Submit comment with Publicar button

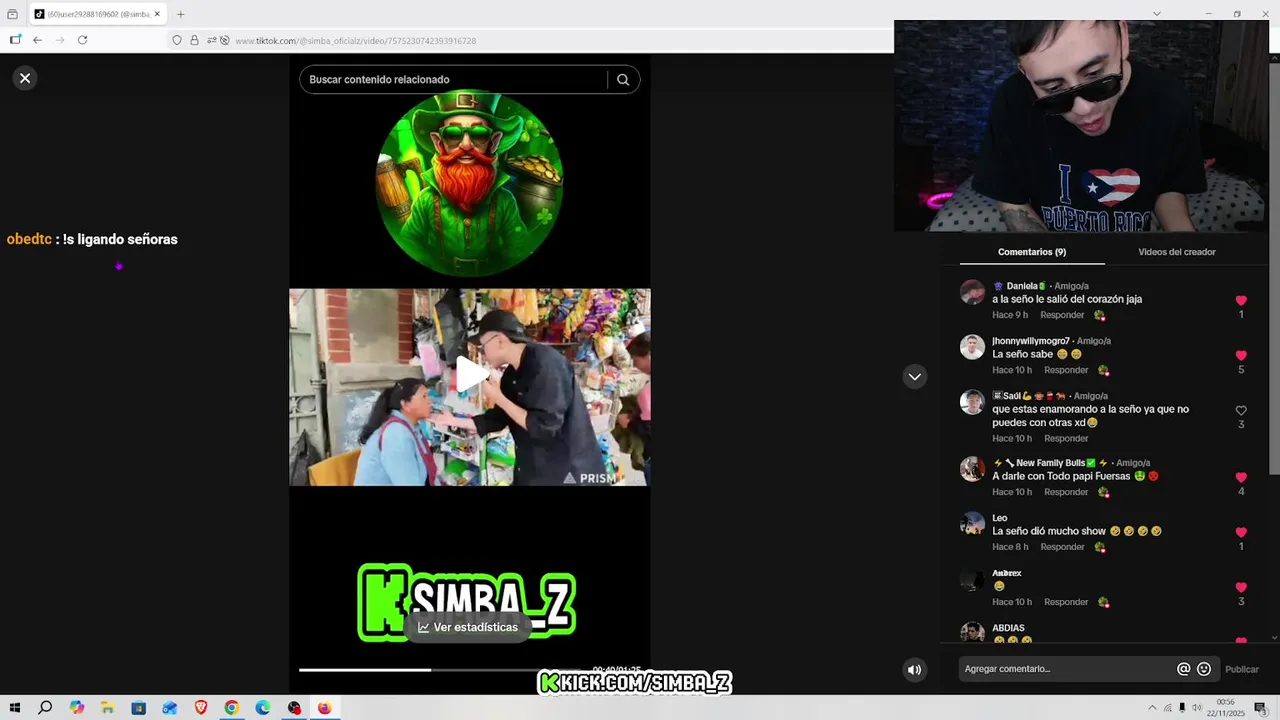tap(1242, 669)
